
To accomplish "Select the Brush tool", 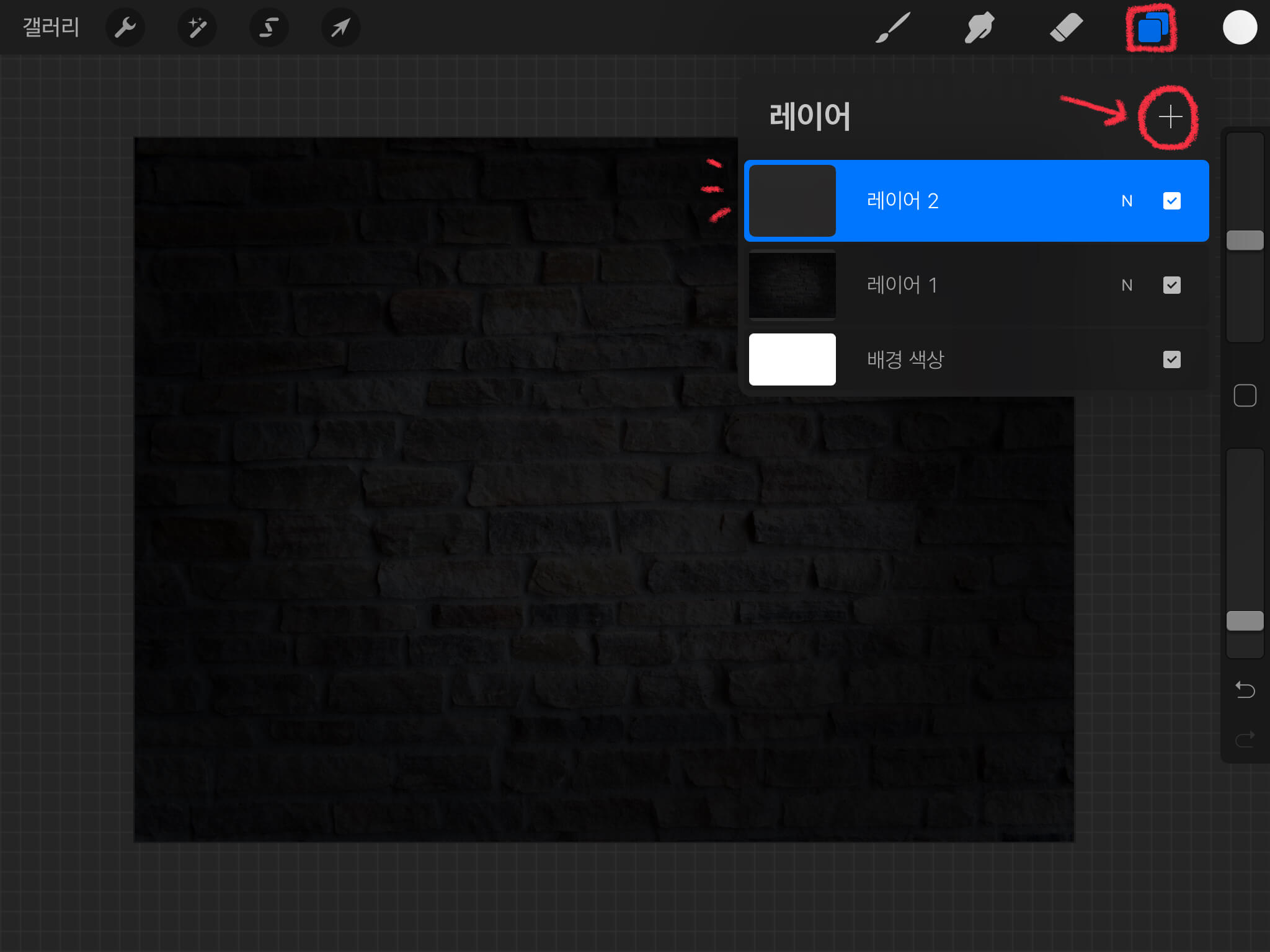I will pos(892,28).
